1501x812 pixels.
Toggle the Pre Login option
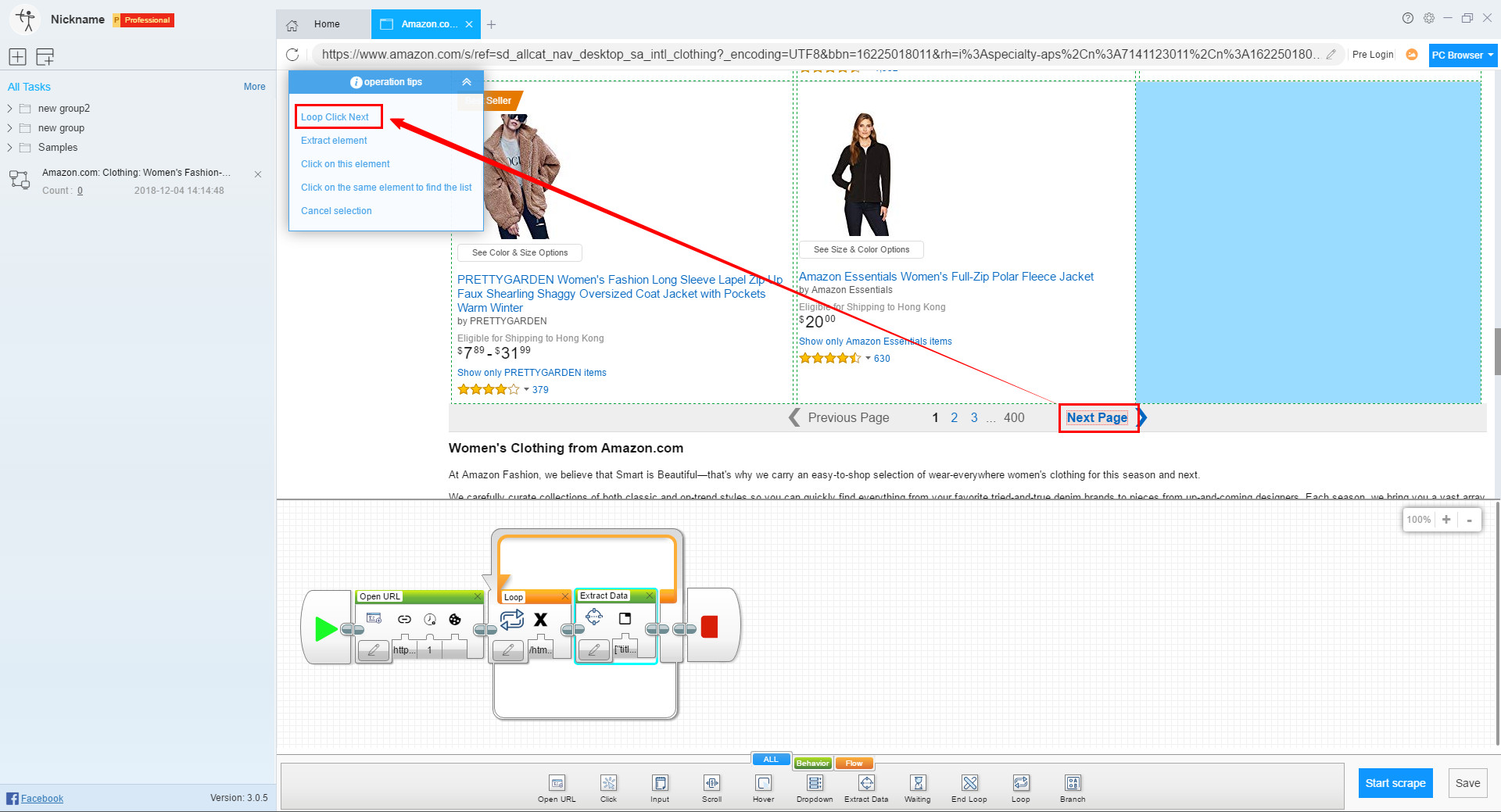1373,54
